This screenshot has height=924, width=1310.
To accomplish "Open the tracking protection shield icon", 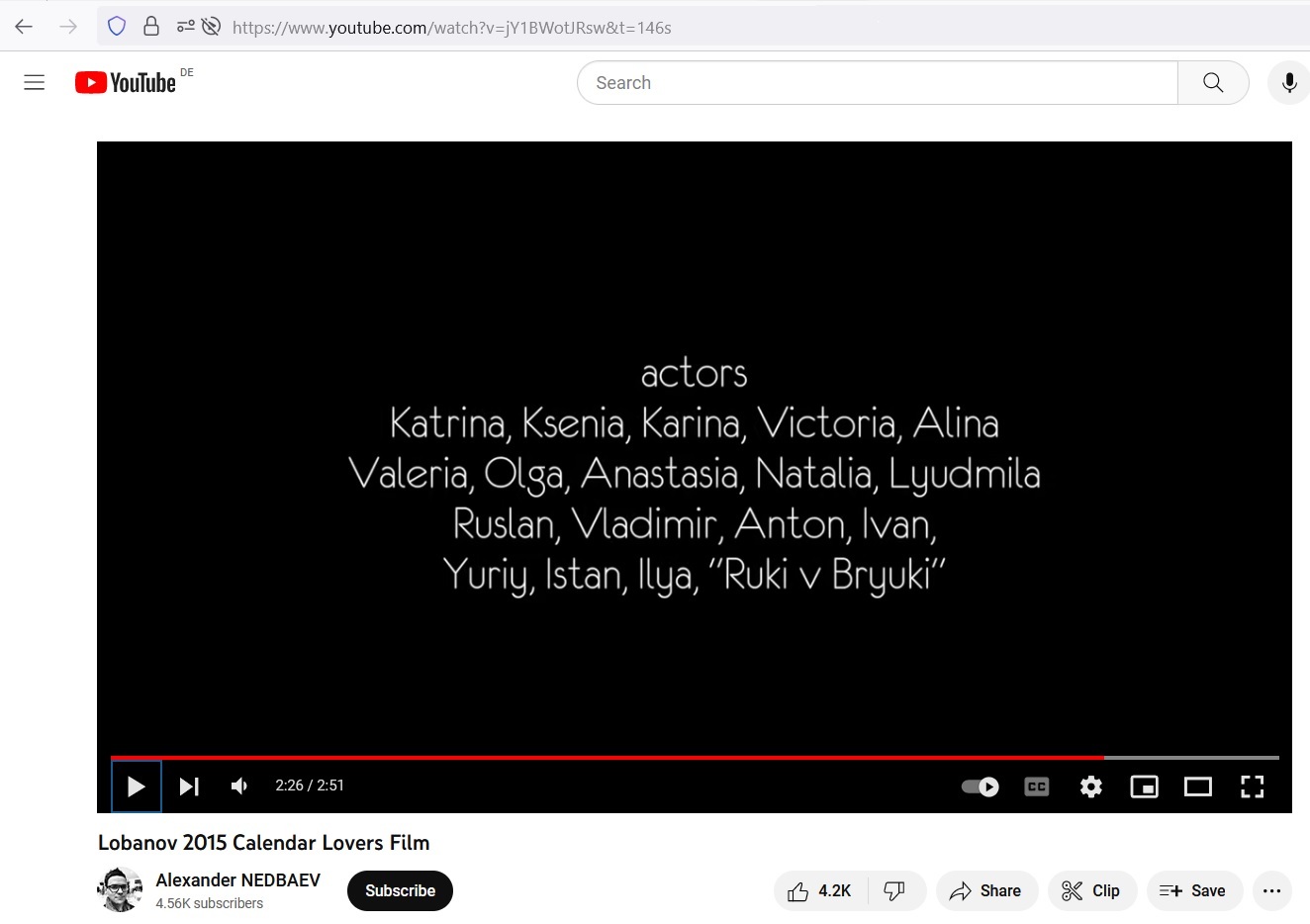I will [117, 27].
